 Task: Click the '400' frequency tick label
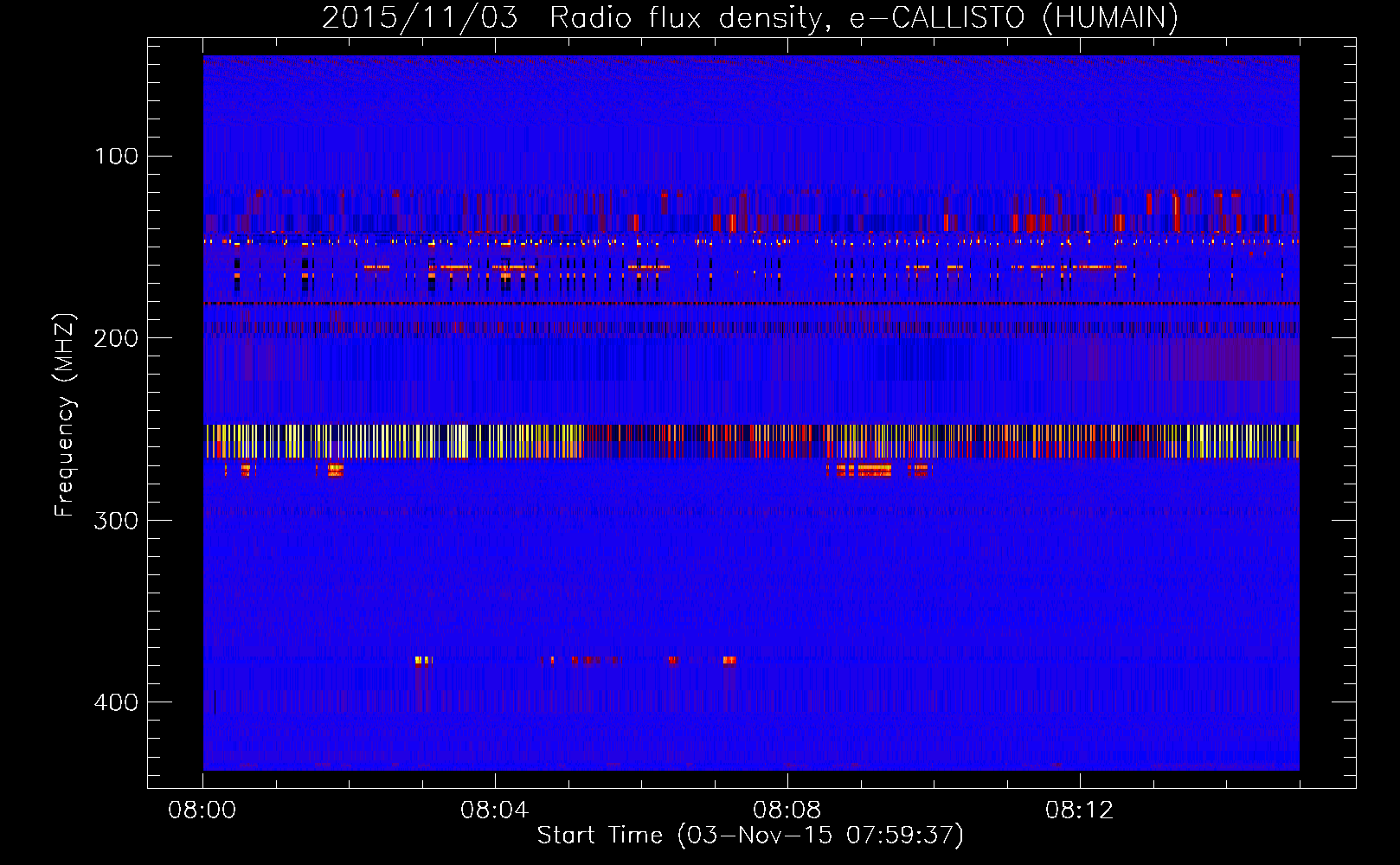[x=117, y=702]
